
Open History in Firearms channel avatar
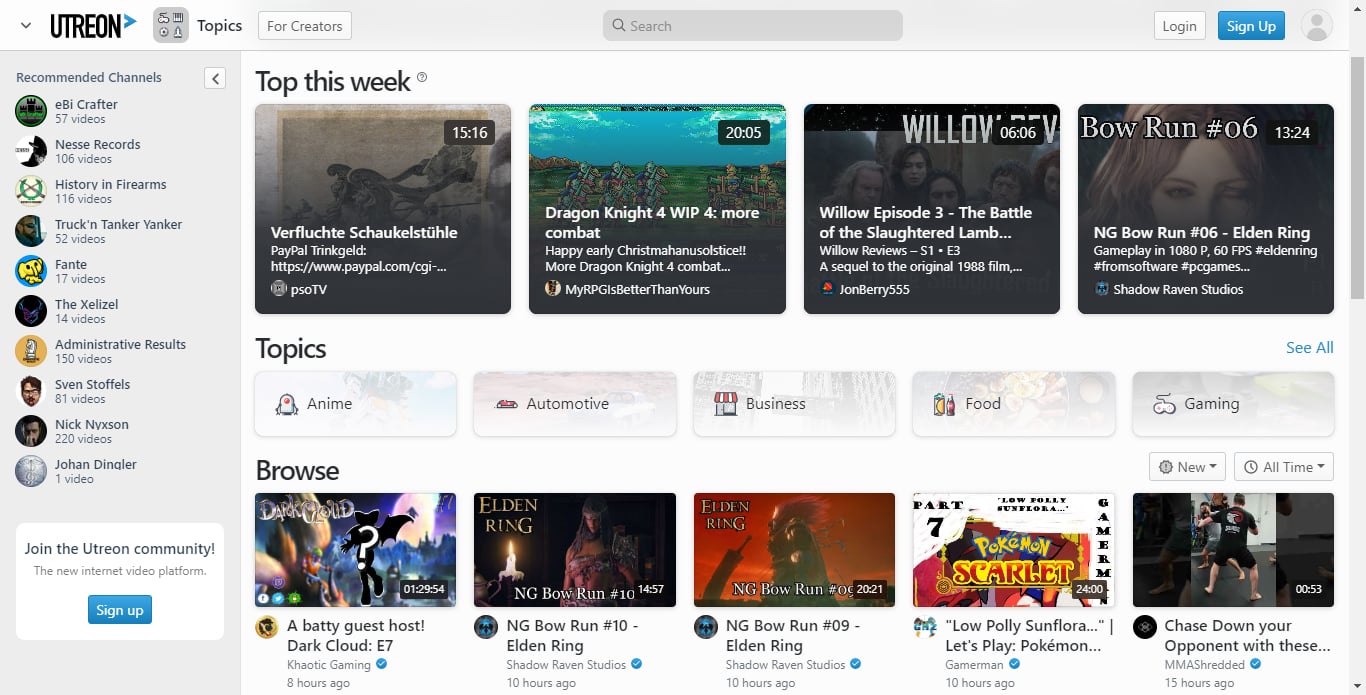click(31, 191)
